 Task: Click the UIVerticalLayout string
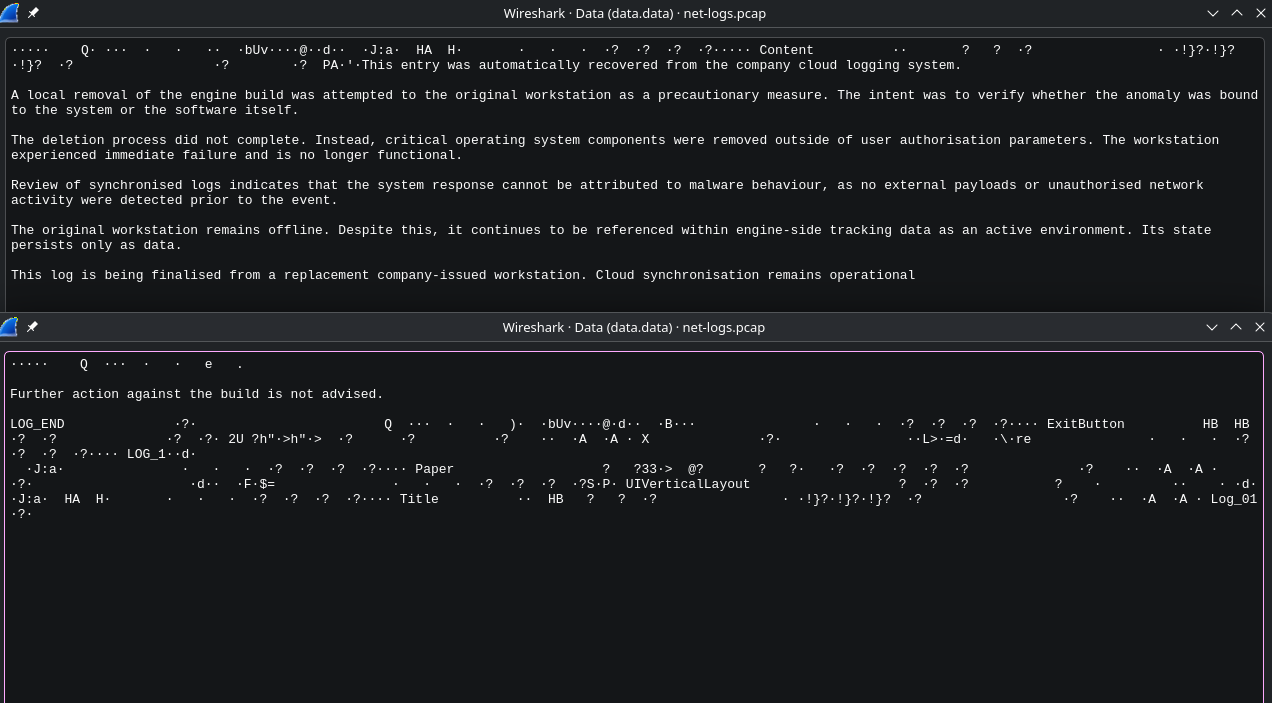[x=687, y=484]
